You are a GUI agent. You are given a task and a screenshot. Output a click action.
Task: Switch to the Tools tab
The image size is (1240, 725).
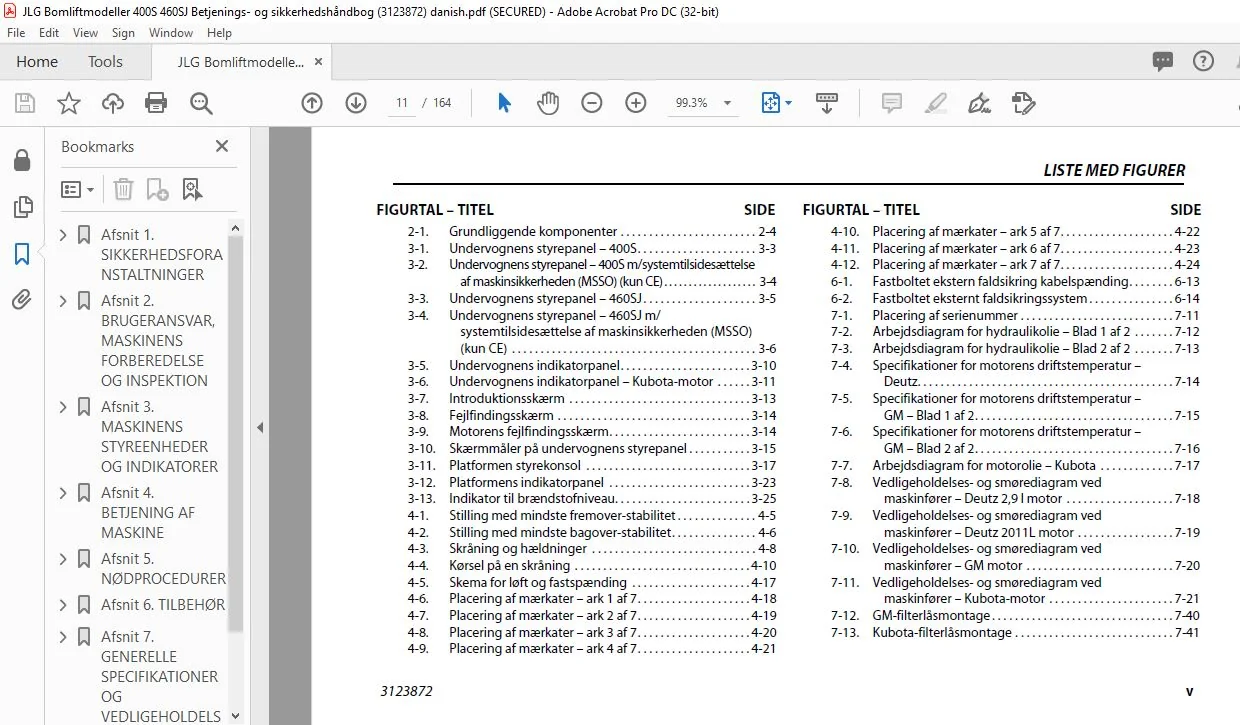pyautogui.click(x=105, y=62)
